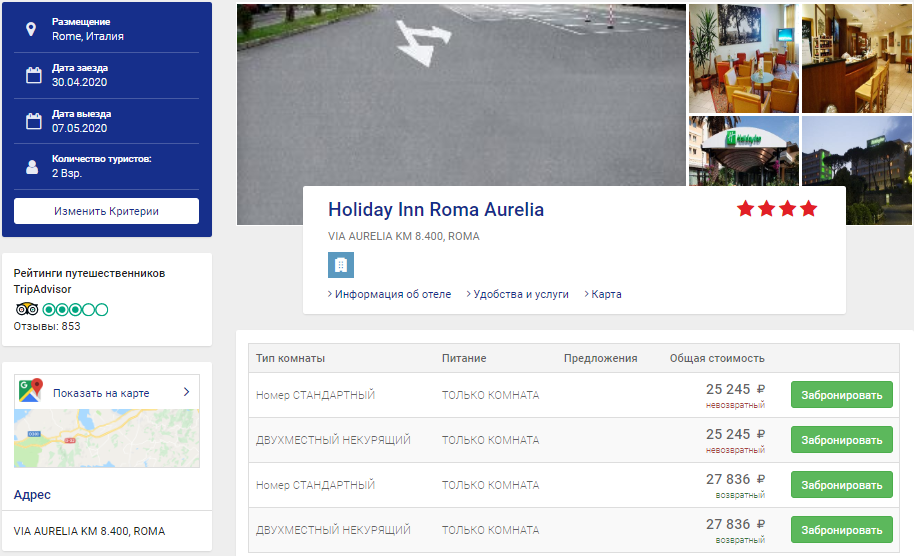Open Удобства и услуги section link
Screen dimensions: 914x556
pyautogui.click(x=518, y=294)
